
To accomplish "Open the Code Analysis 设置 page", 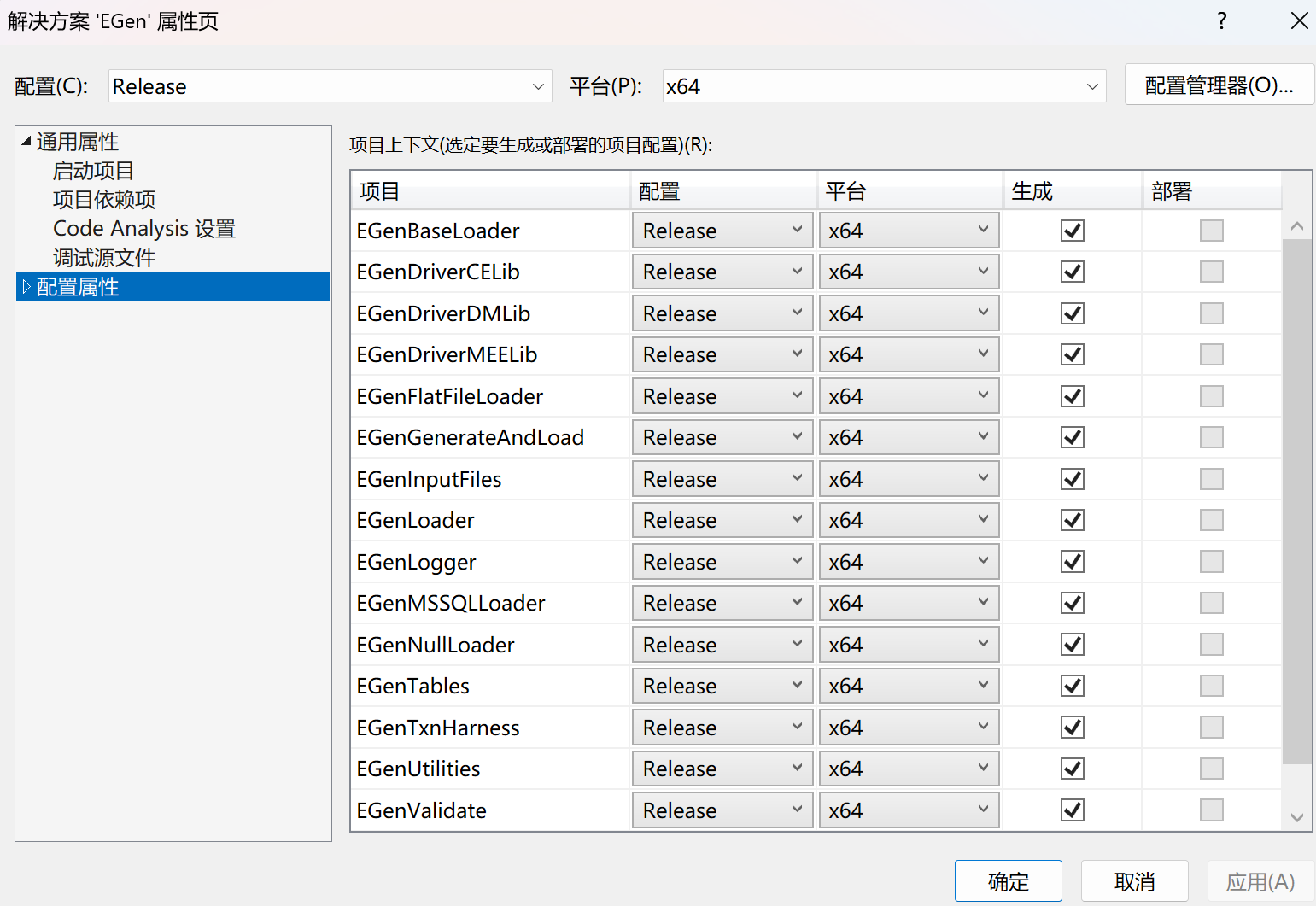I will tap(143, 228).
